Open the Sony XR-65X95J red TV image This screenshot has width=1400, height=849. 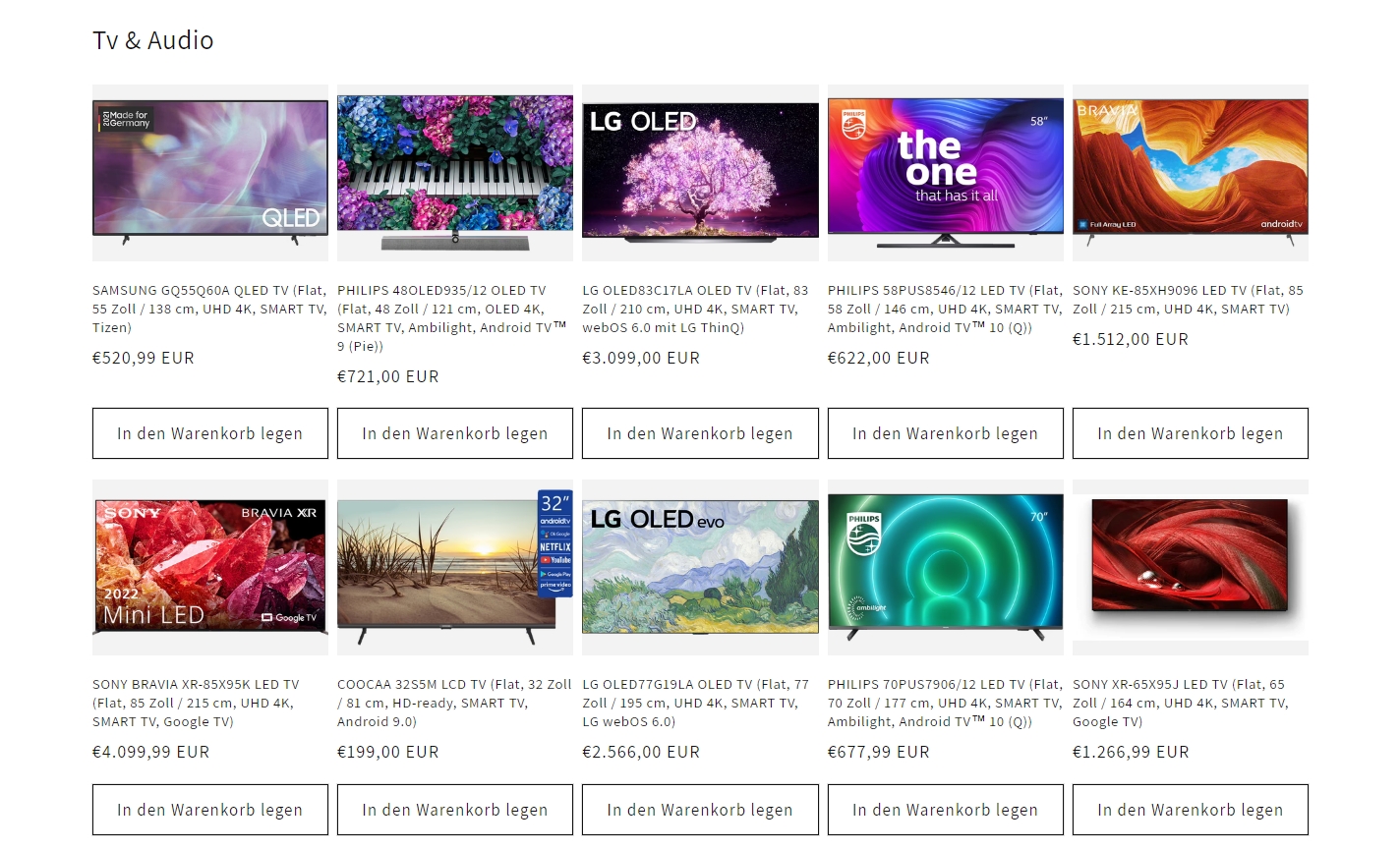(1191, 567)
